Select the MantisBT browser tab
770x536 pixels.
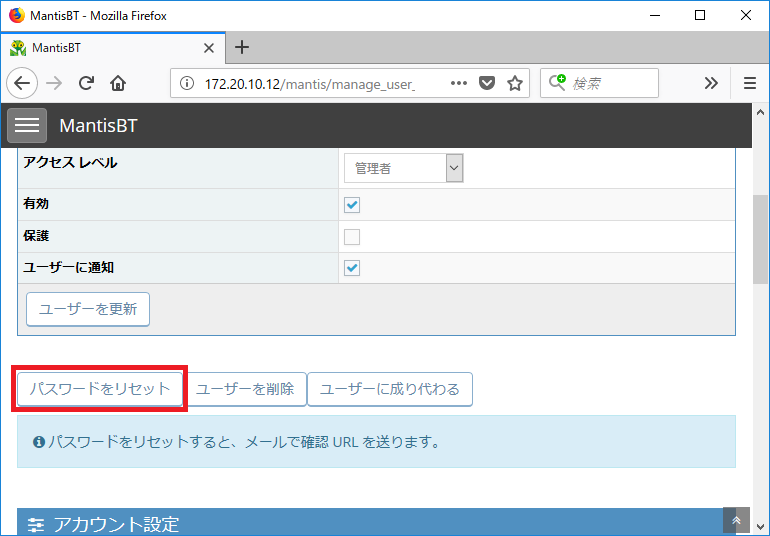[113, 48]
